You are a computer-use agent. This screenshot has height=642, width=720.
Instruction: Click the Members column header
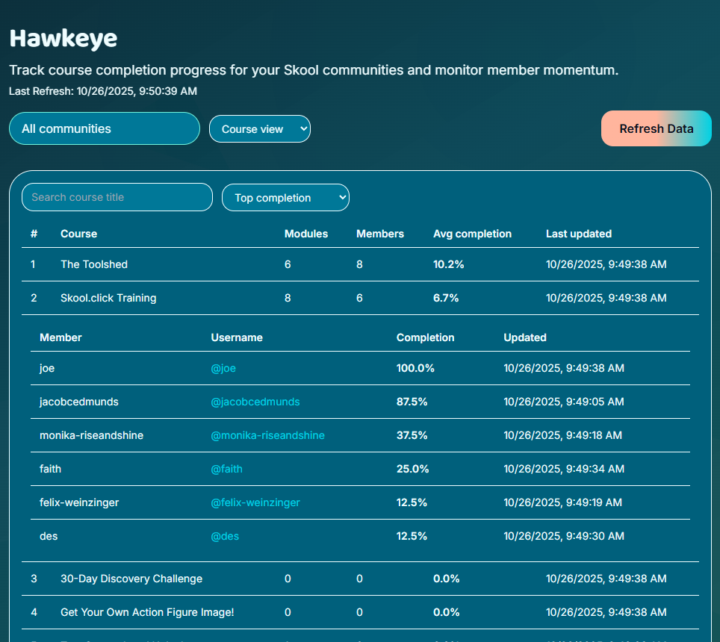[380, 234]
